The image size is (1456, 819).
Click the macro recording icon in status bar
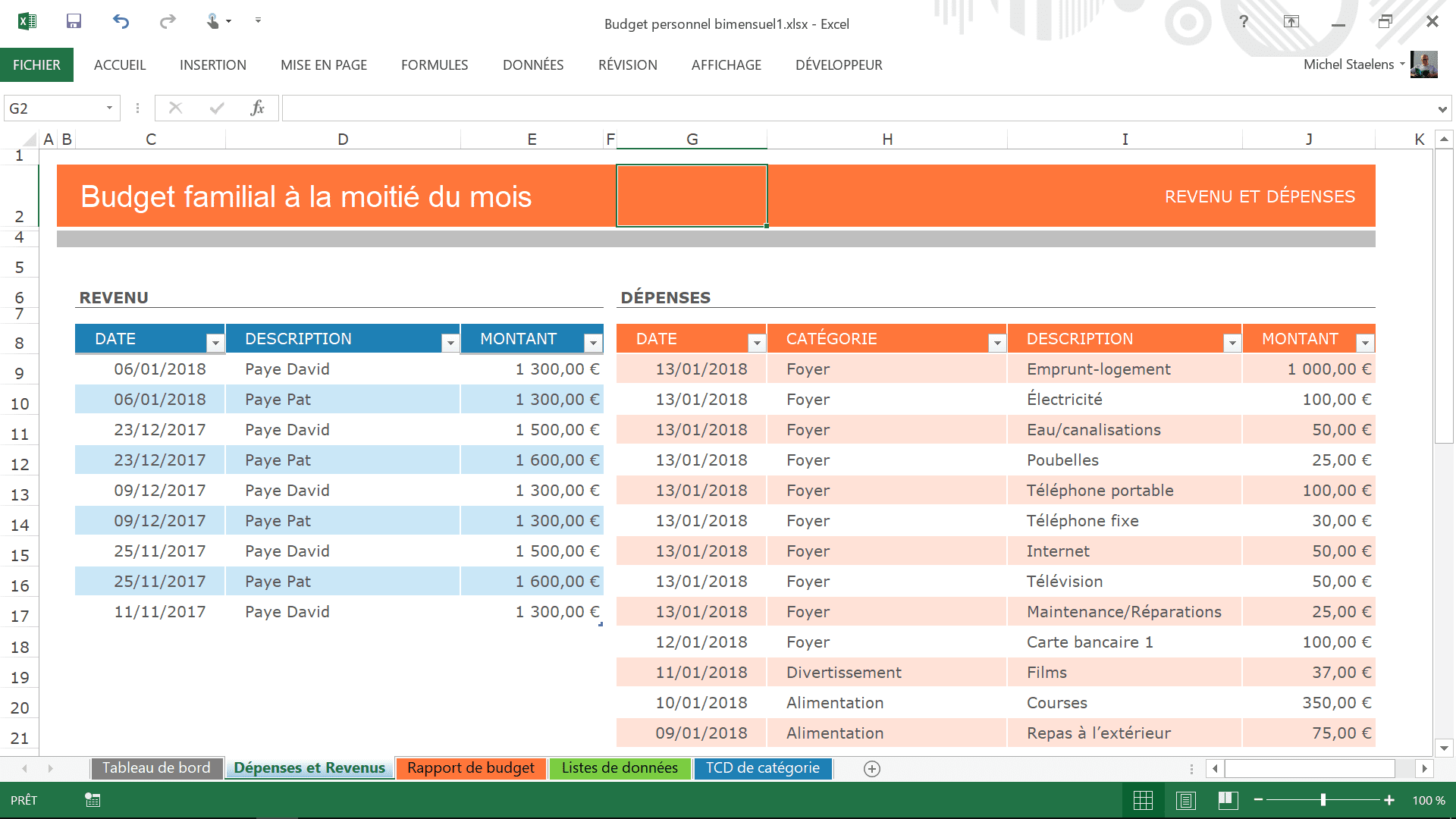coord(93,800)
